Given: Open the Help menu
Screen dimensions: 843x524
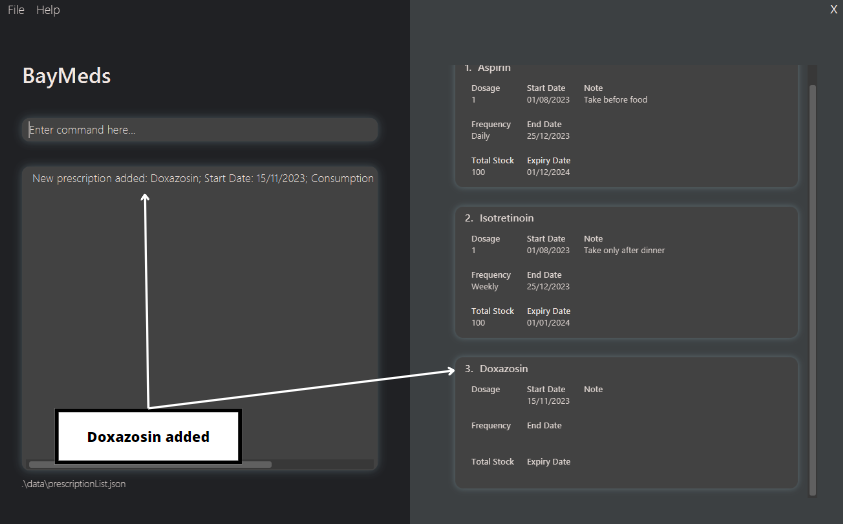Looking at the screenshot, I should tap(48, 10).
